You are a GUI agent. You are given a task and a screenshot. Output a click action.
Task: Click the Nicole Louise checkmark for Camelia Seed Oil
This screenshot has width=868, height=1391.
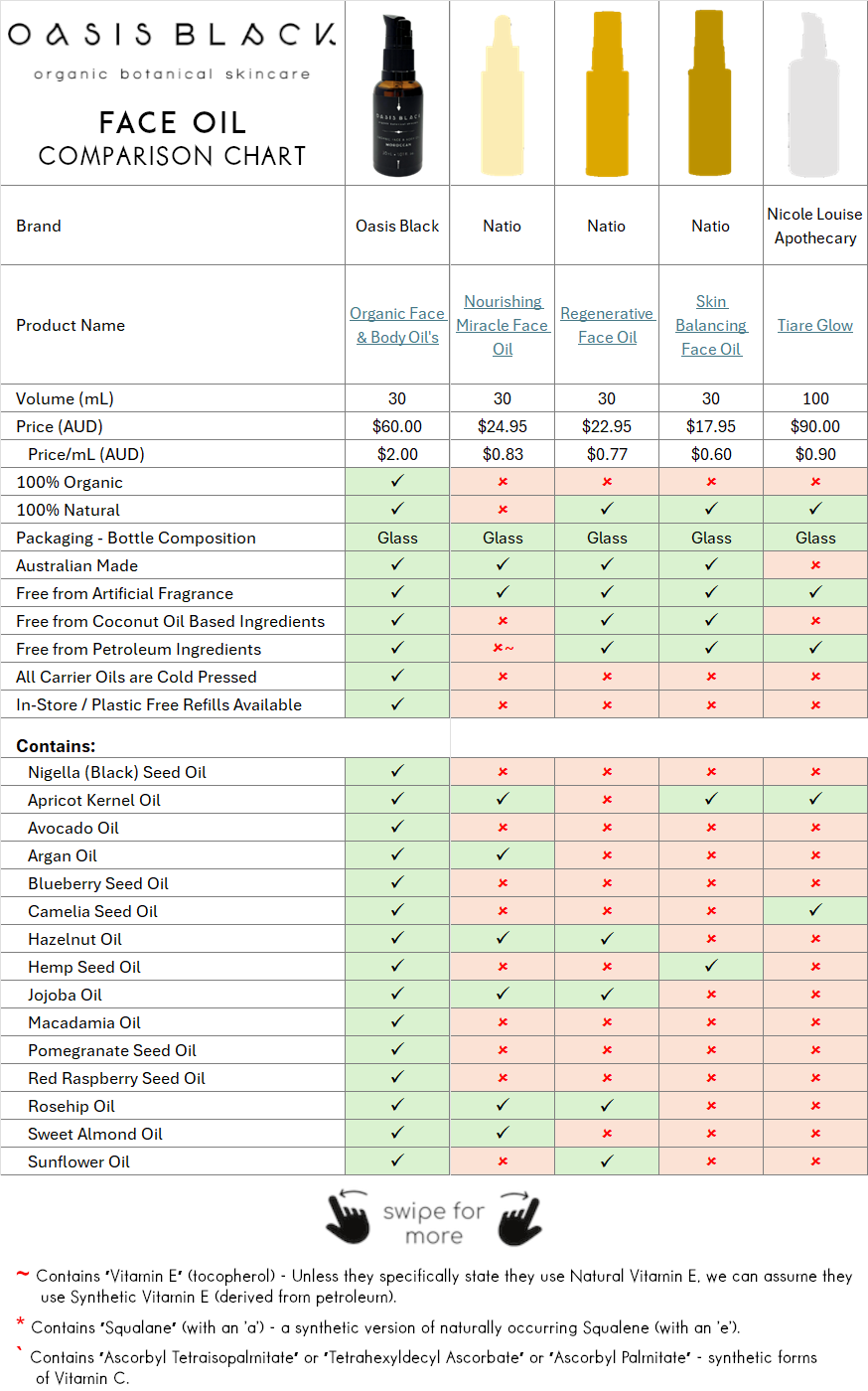coord(815,910)
